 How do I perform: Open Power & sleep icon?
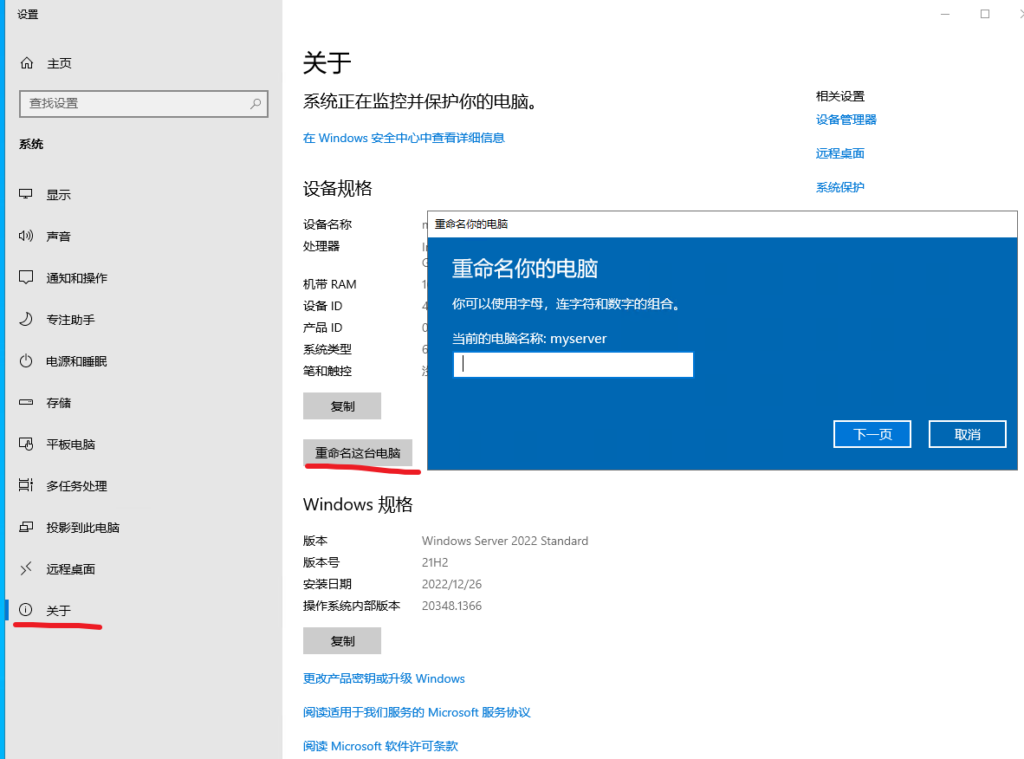[x=27, y=361]
